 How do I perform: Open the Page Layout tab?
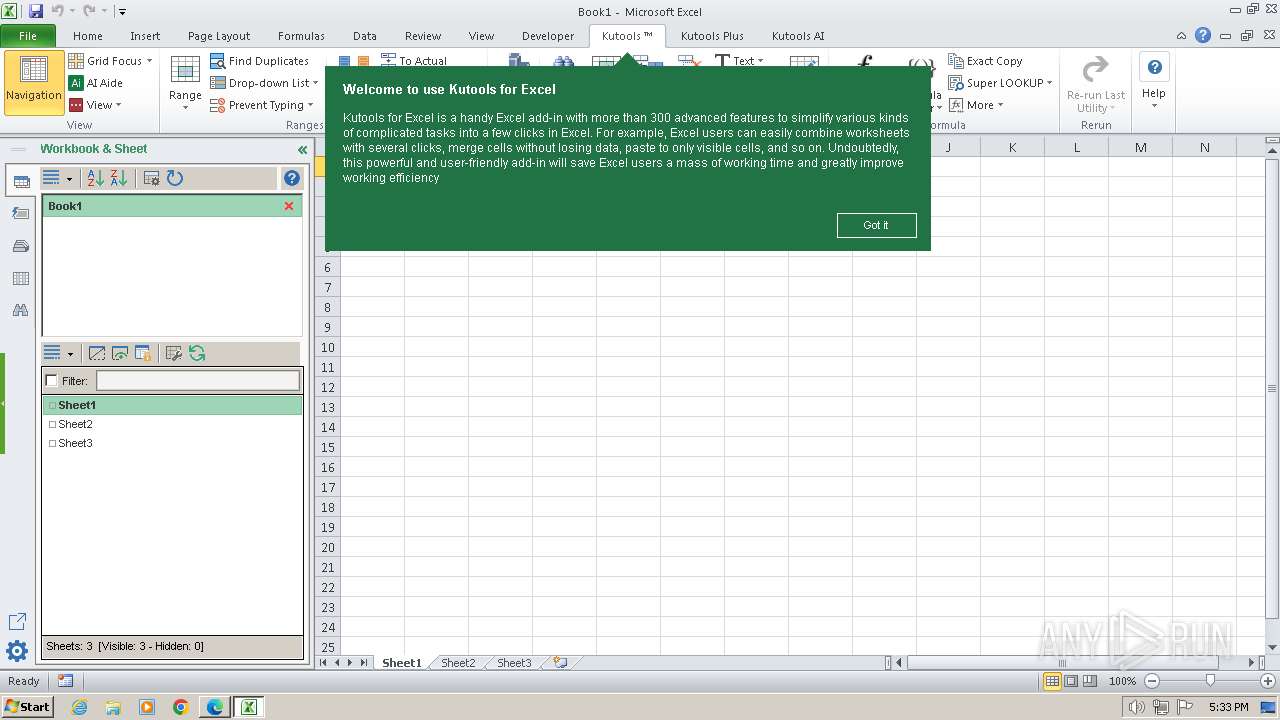(x=219, y=36)
